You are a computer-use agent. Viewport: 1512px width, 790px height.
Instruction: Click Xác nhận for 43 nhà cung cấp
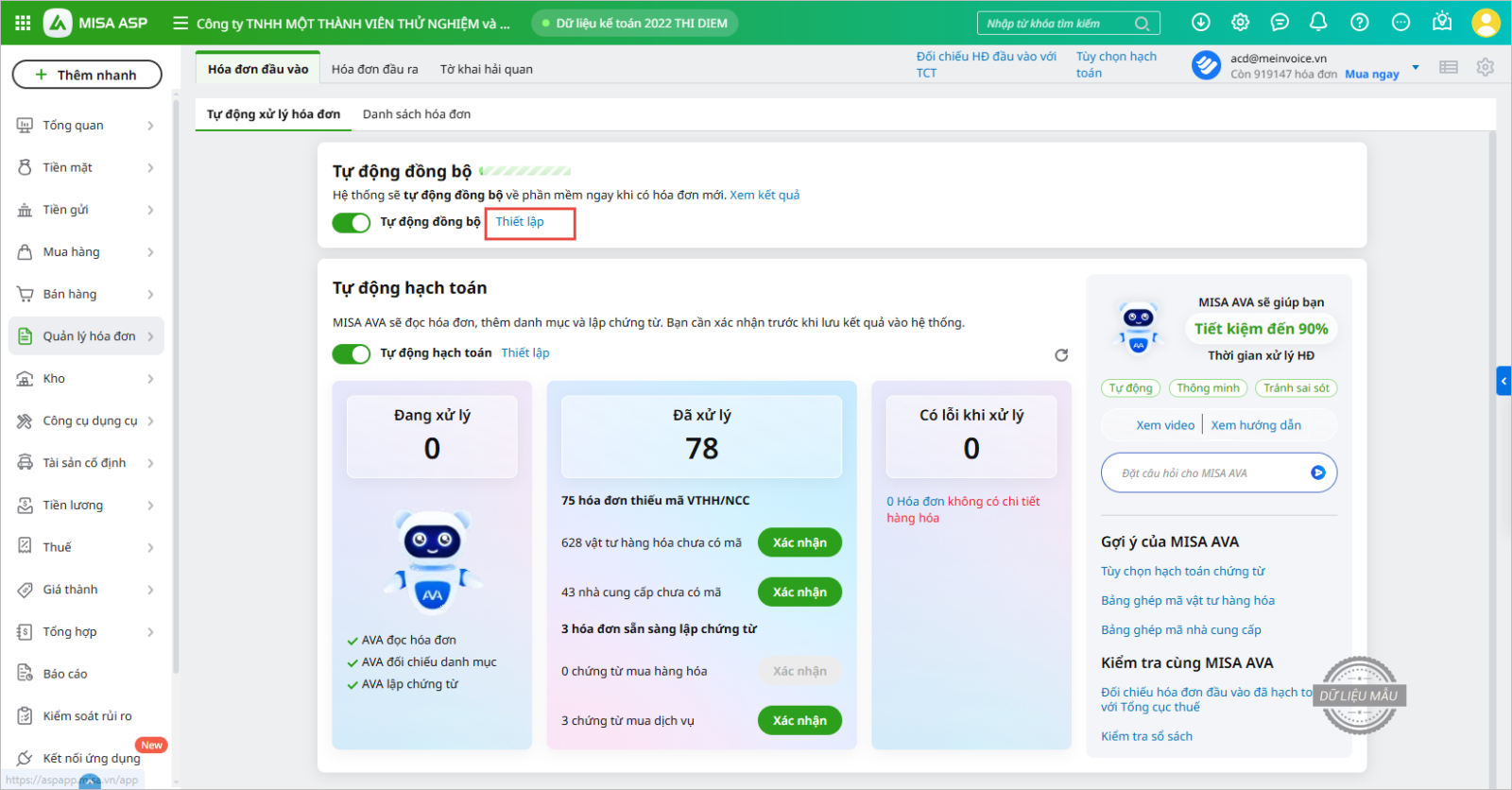tap(799, 592)
